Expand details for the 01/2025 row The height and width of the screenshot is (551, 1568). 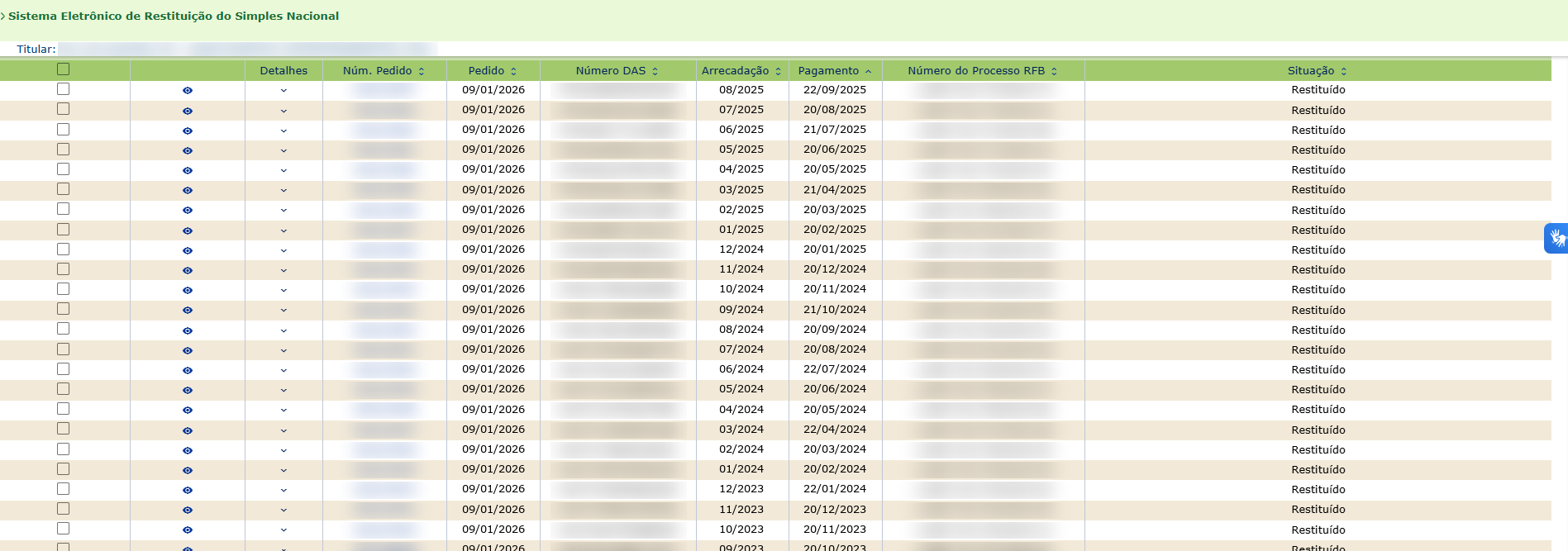tap(284, 230)
